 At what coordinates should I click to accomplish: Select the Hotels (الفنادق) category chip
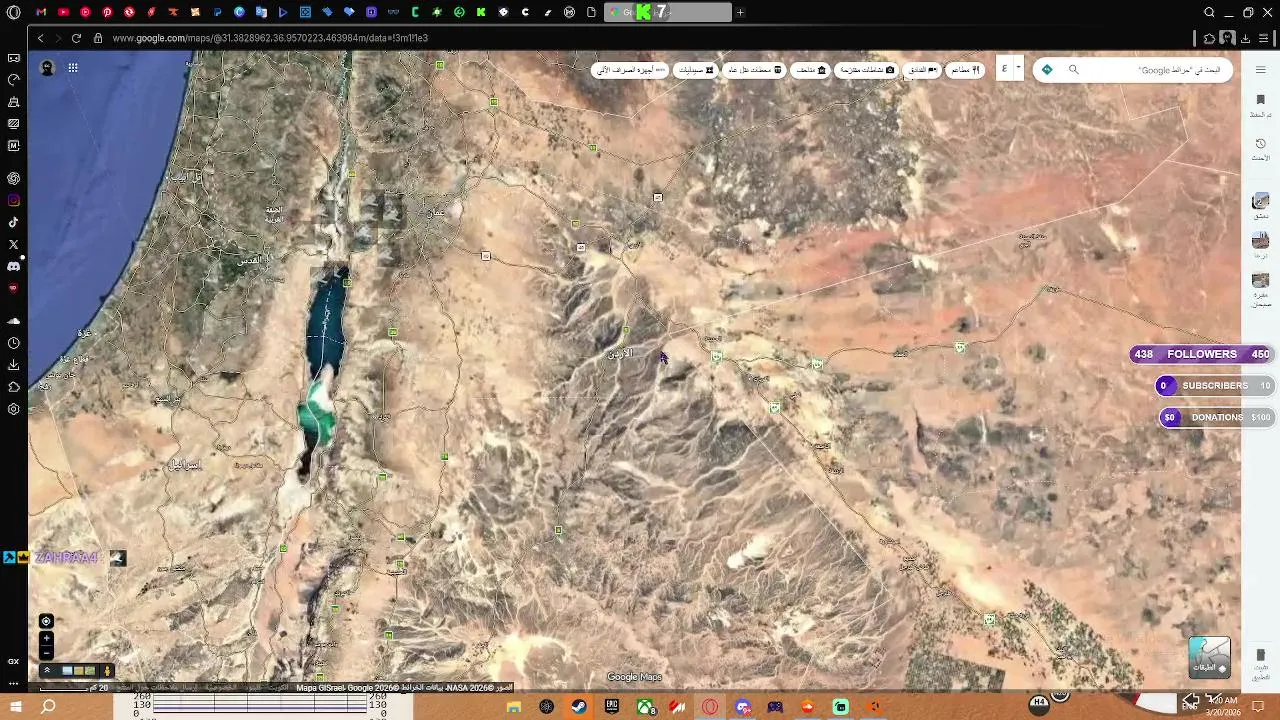pos(922,70)
